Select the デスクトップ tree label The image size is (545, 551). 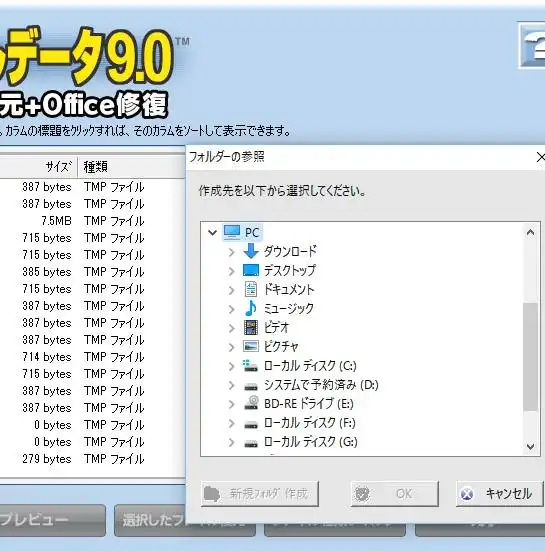[x=290, y=270]
